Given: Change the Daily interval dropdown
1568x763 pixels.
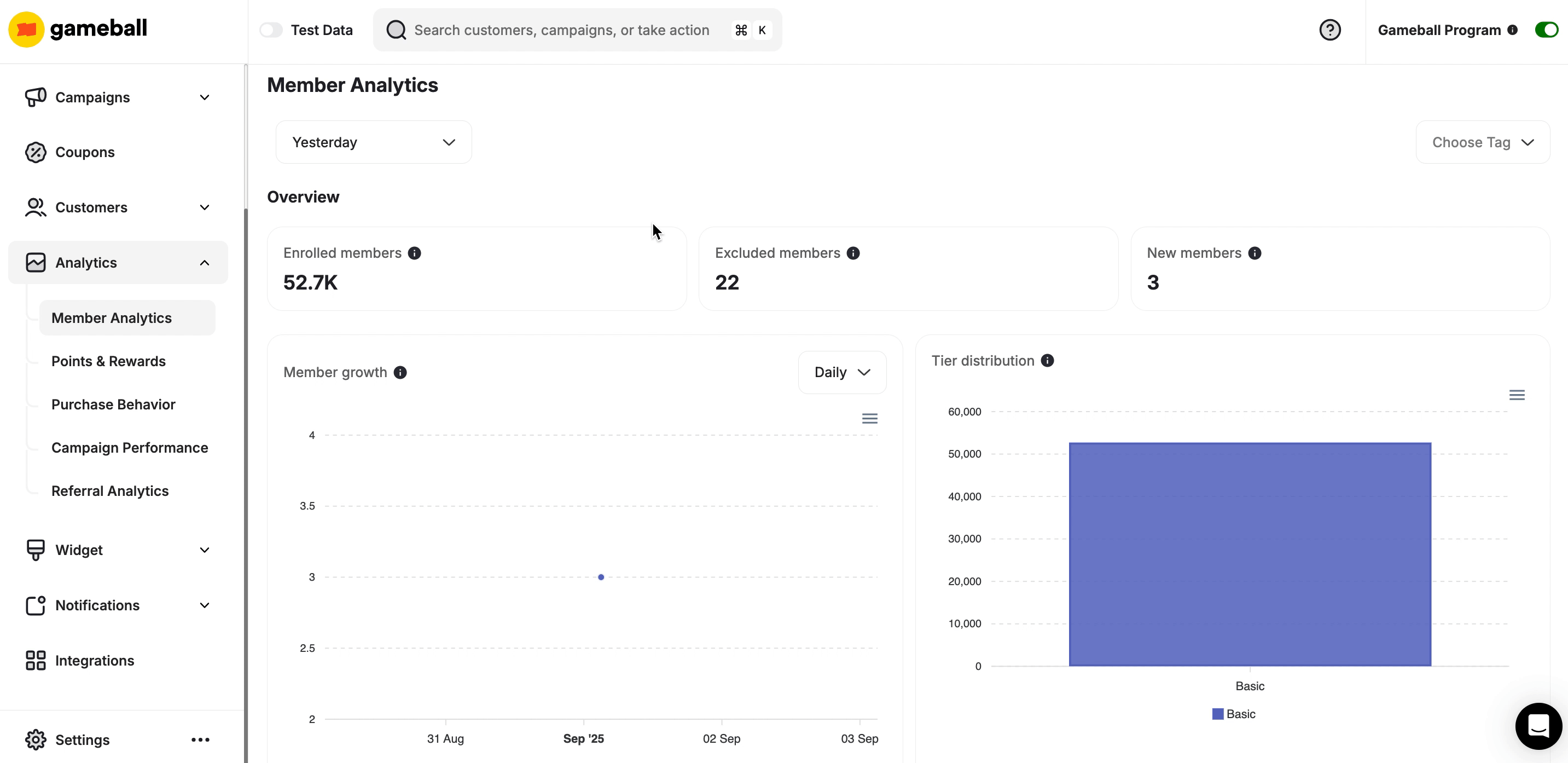Looking at the screenshot, I should pyautogui.click(x=842, y=372).
